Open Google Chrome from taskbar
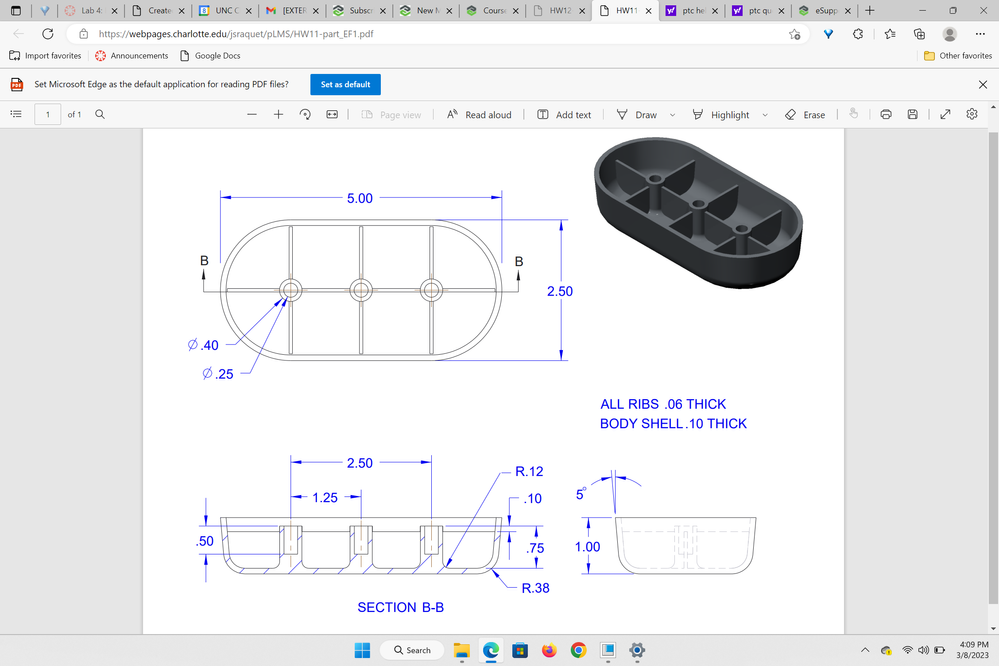The image size is (999, 666). click(x=579, y=650)
